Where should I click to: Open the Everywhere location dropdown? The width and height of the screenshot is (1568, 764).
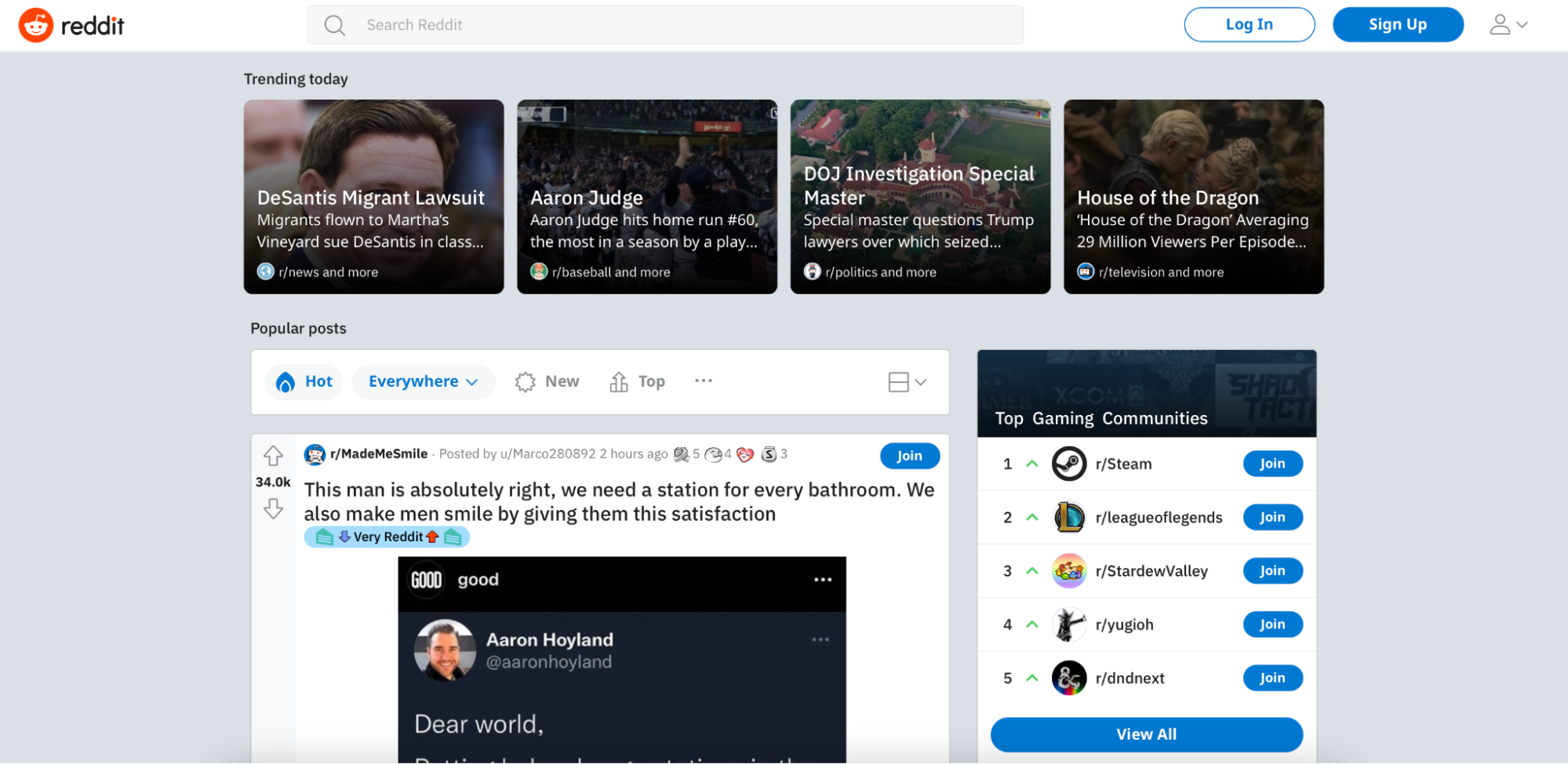tap(423, 382)
